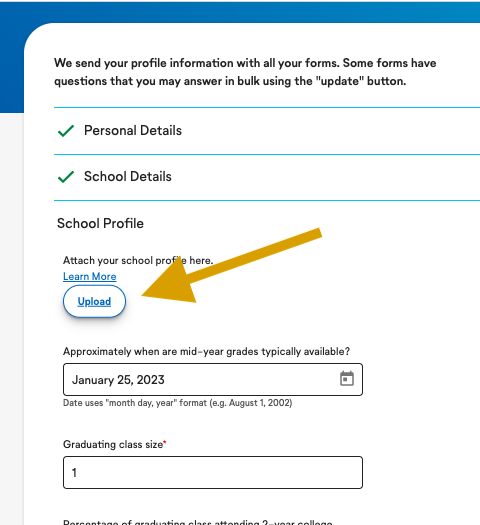Open the Learn More link

(90, 277)
